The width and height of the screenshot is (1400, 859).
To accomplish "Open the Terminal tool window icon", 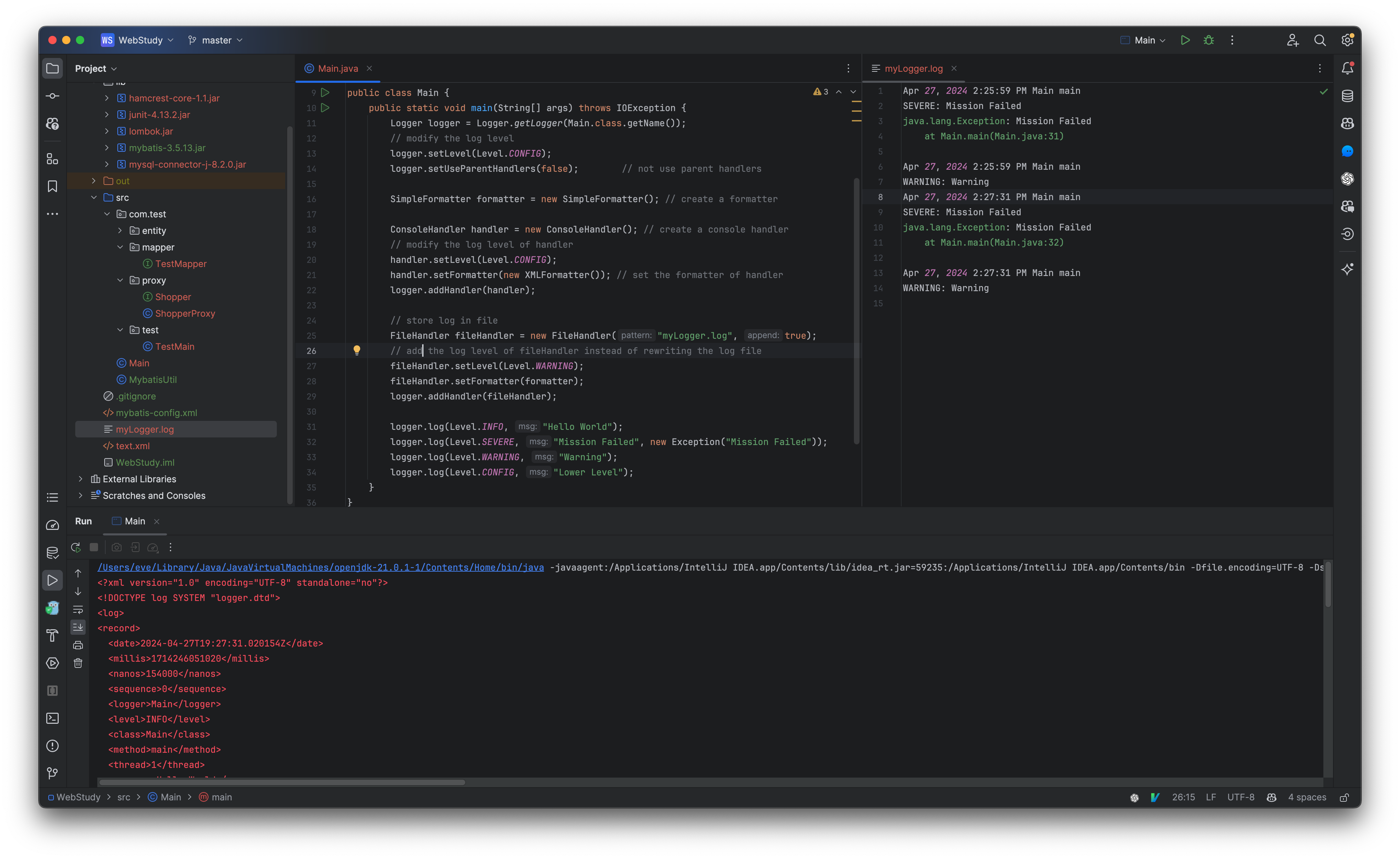I will click(52, 718).
